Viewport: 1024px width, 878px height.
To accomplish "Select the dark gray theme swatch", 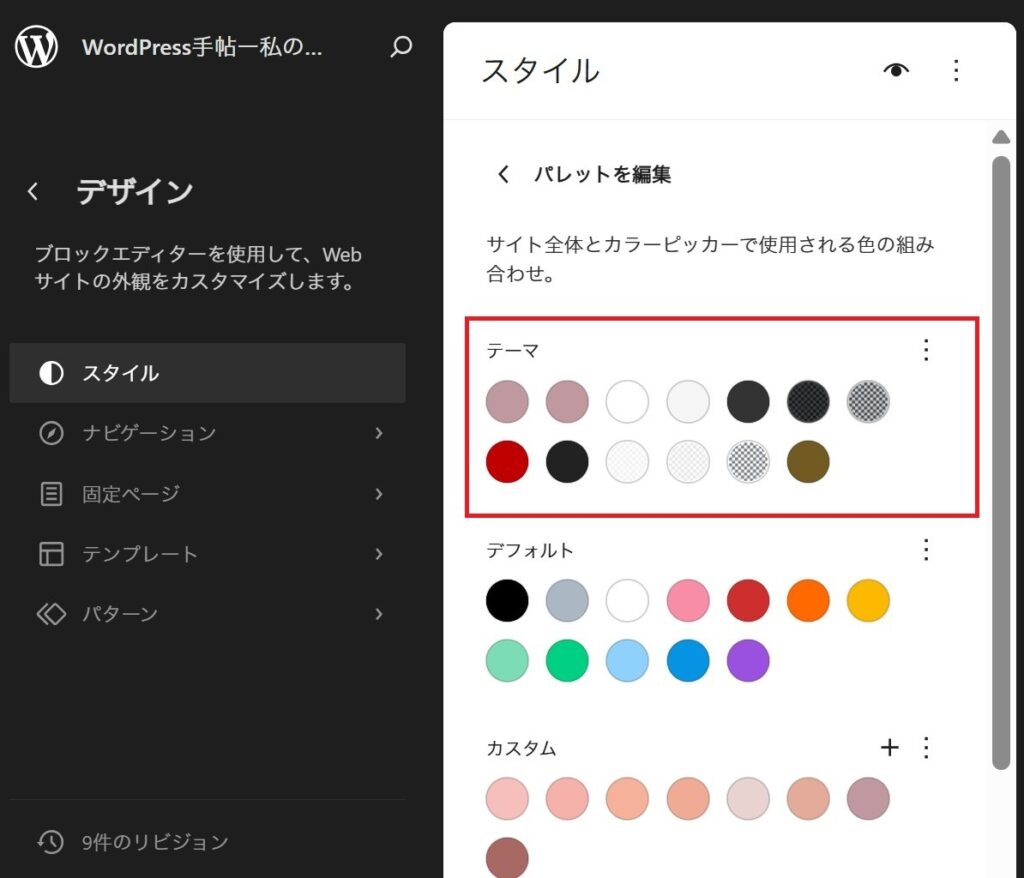I will (748, 402).
